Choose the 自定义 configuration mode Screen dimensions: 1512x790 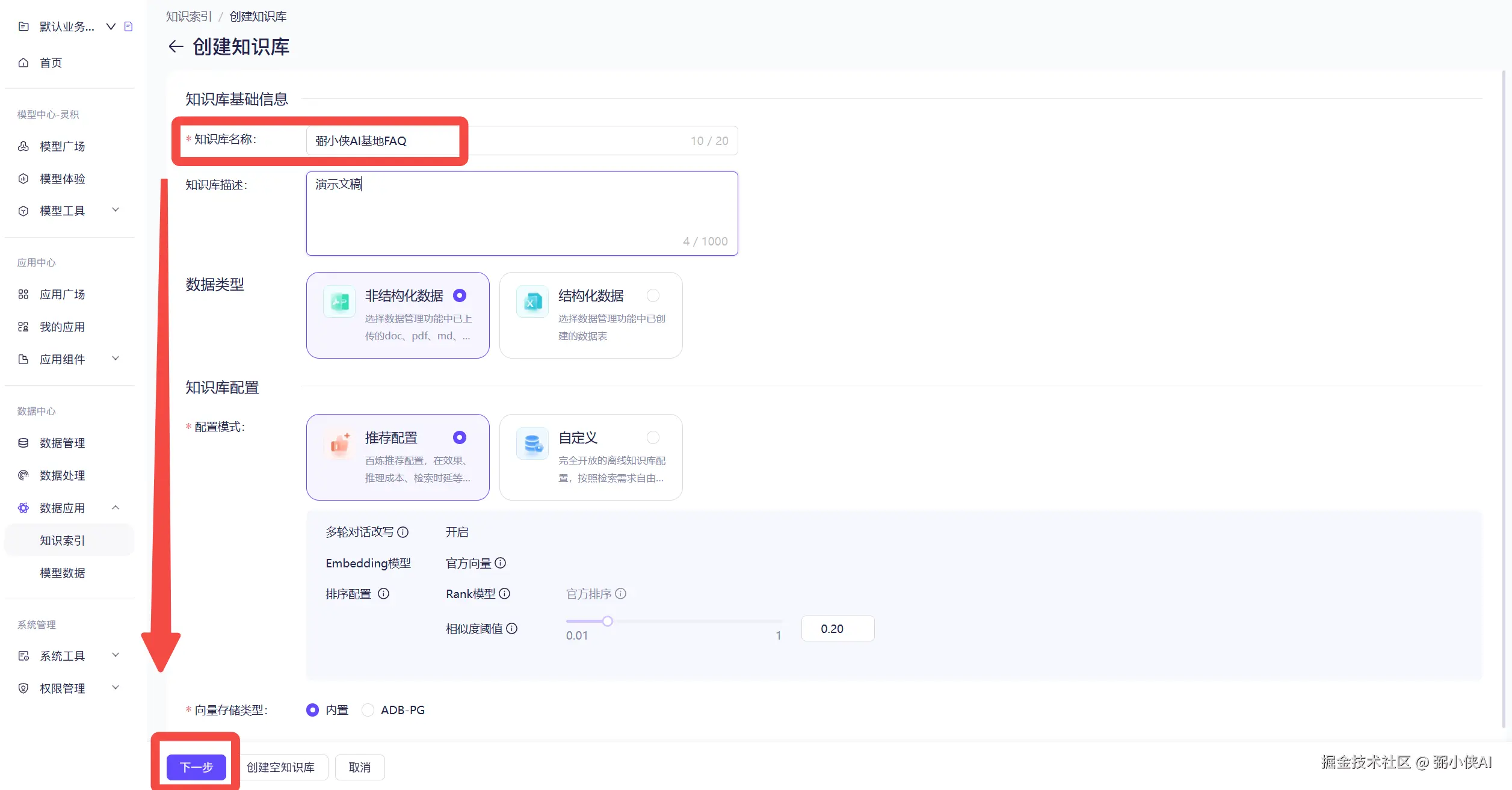click(653, 437)
